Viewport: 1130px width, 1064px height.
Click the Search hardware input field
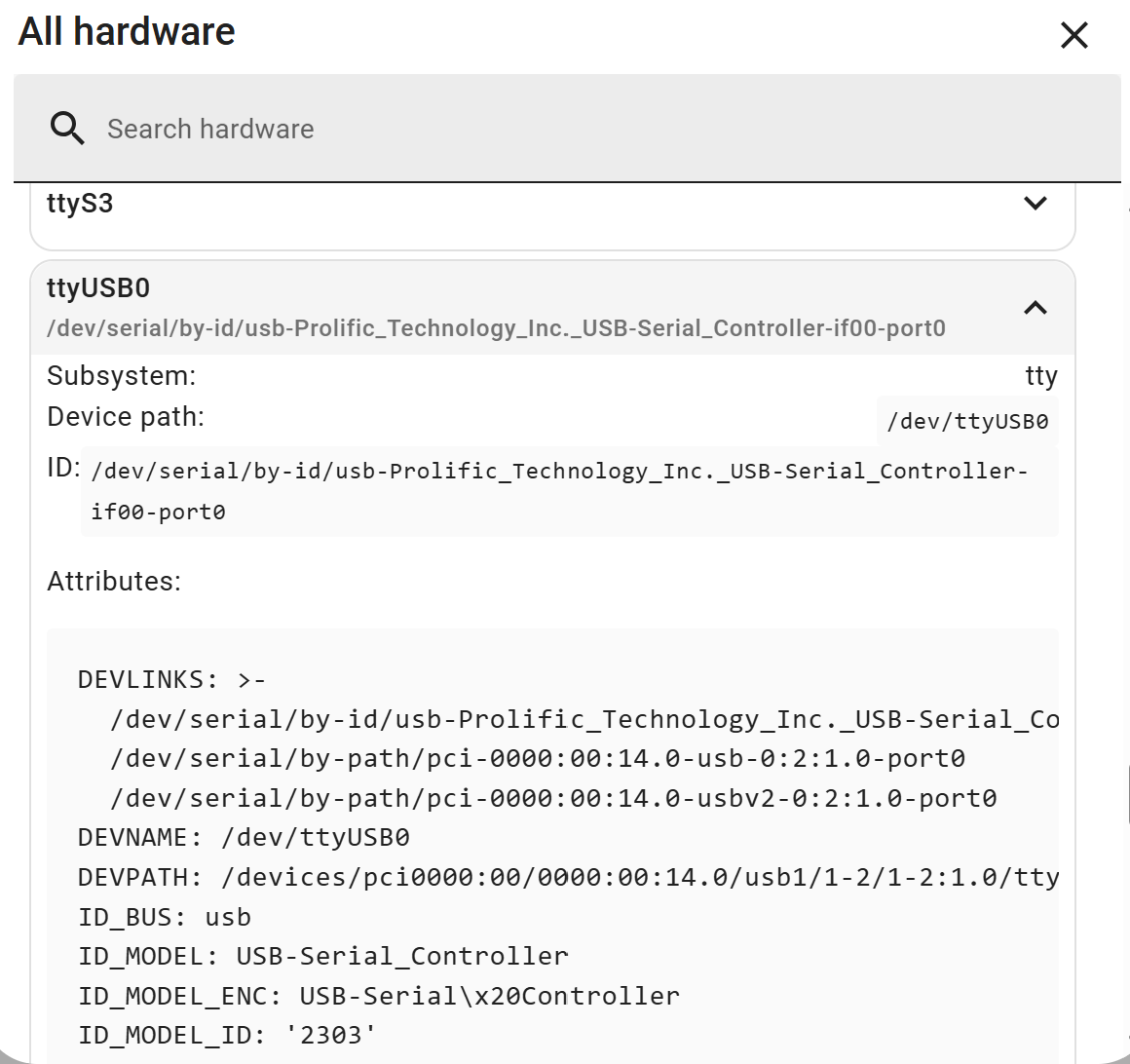click(x=390, y=128)
